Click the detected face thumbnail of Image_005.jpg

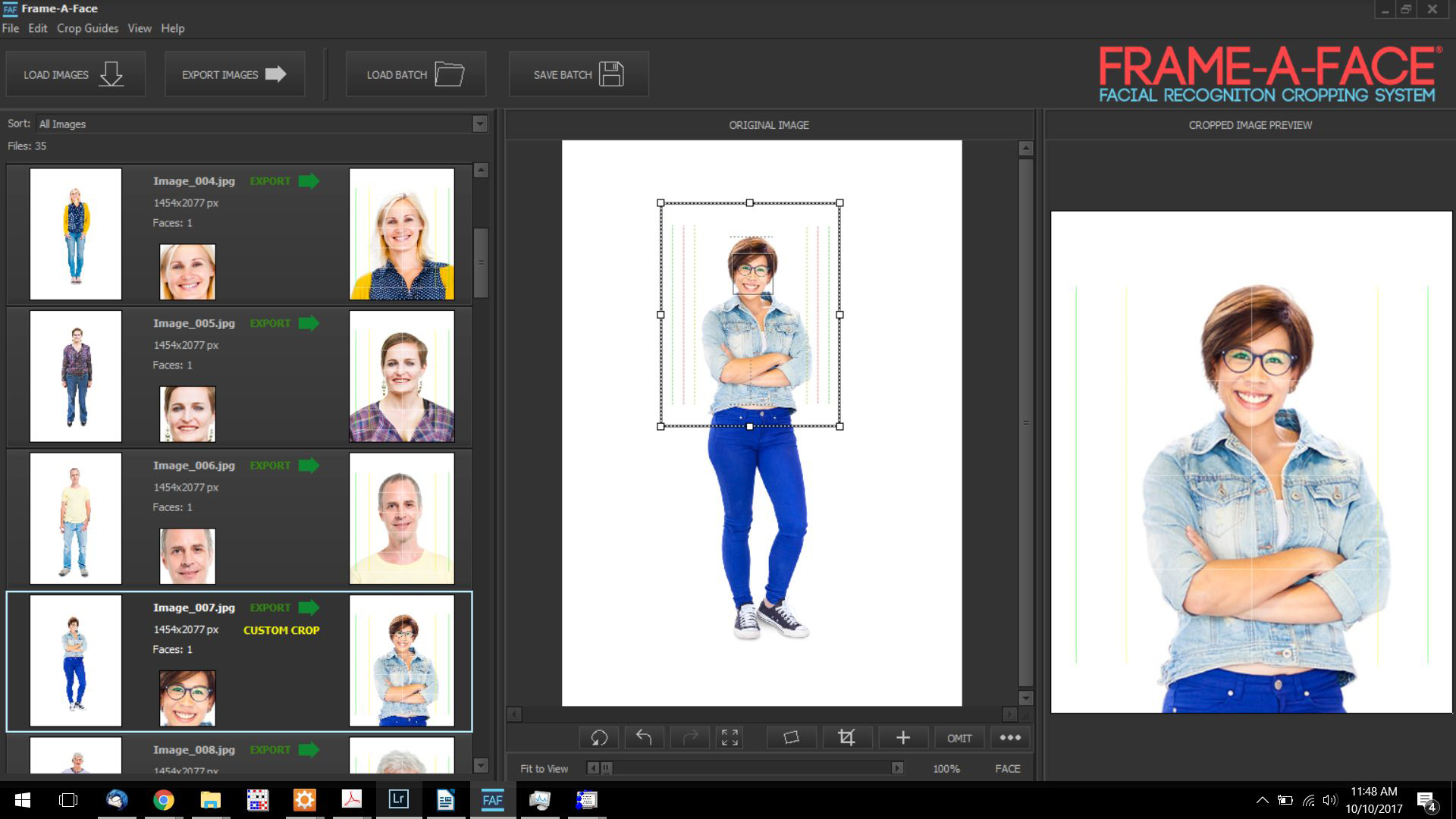pos(187,414)
